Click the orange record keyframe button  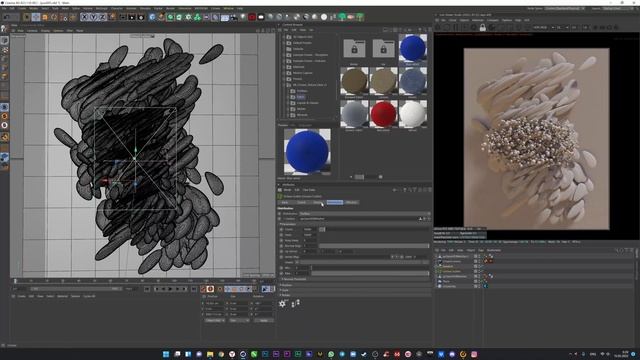pos(210,289)
